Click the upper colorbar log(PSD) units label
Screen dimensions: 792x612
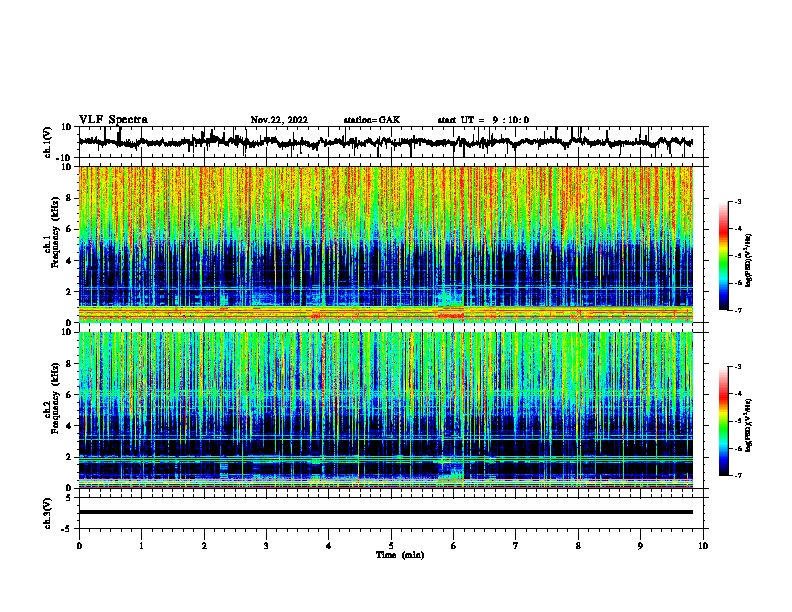pos(749,260)
